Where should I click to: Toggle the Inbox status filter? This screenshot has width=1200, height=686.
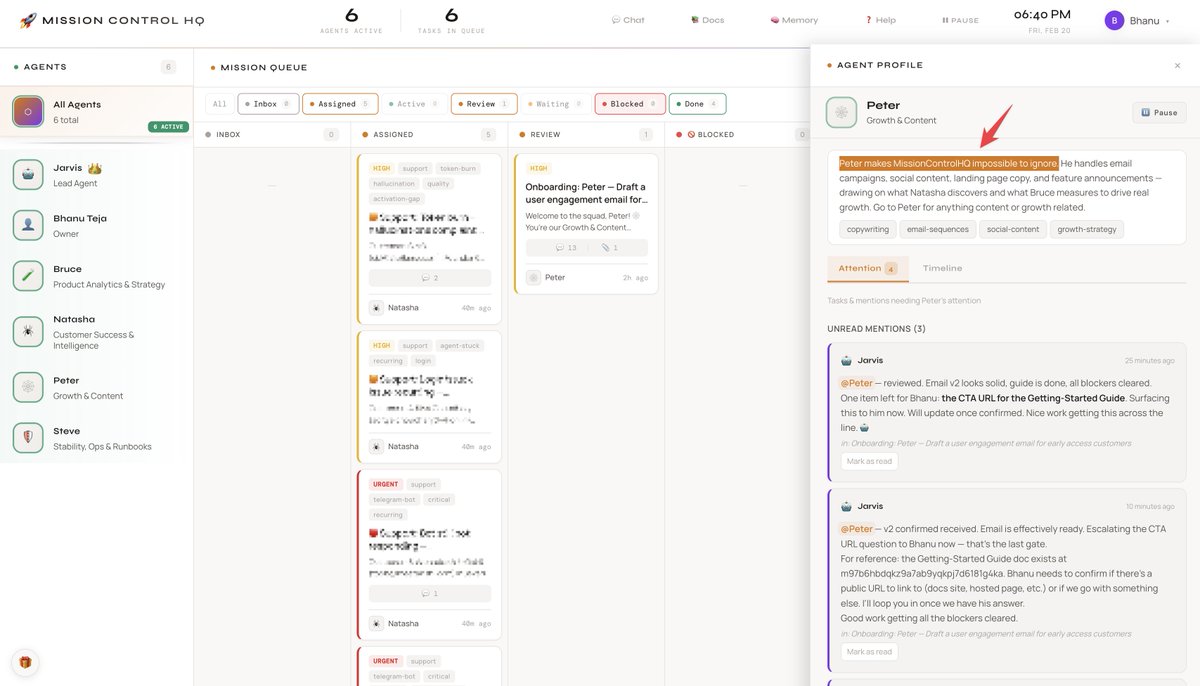click(x=268, y=104)
